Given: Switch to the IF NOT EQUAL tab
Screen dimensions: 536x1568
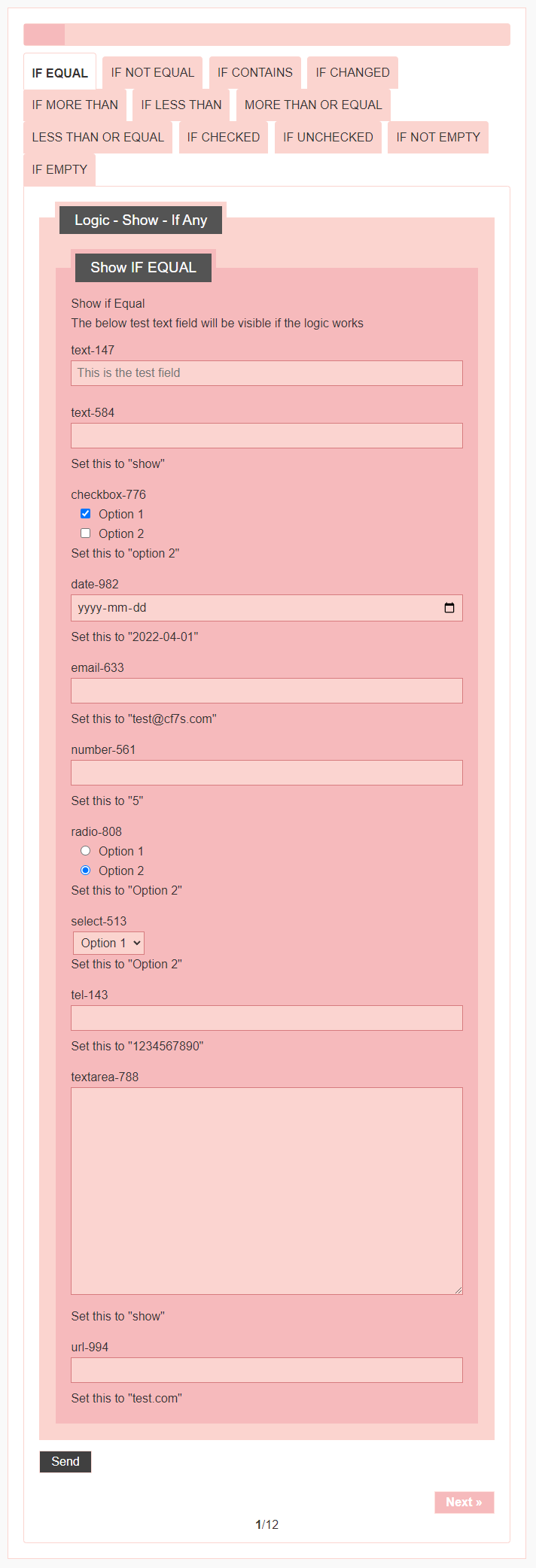Looking at the screenshot, I should pyautogui.click(x=152, y=73).
